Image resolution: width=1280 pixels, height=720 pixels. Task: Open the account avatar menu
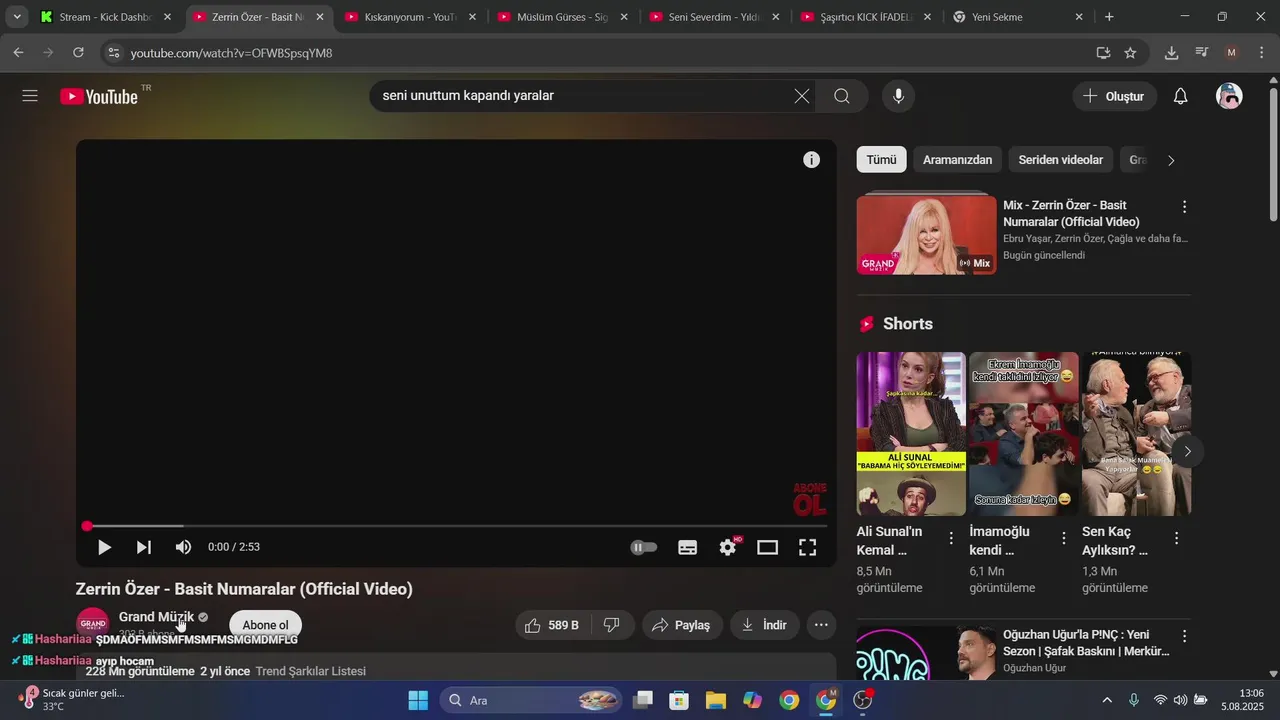point(1229,96)
